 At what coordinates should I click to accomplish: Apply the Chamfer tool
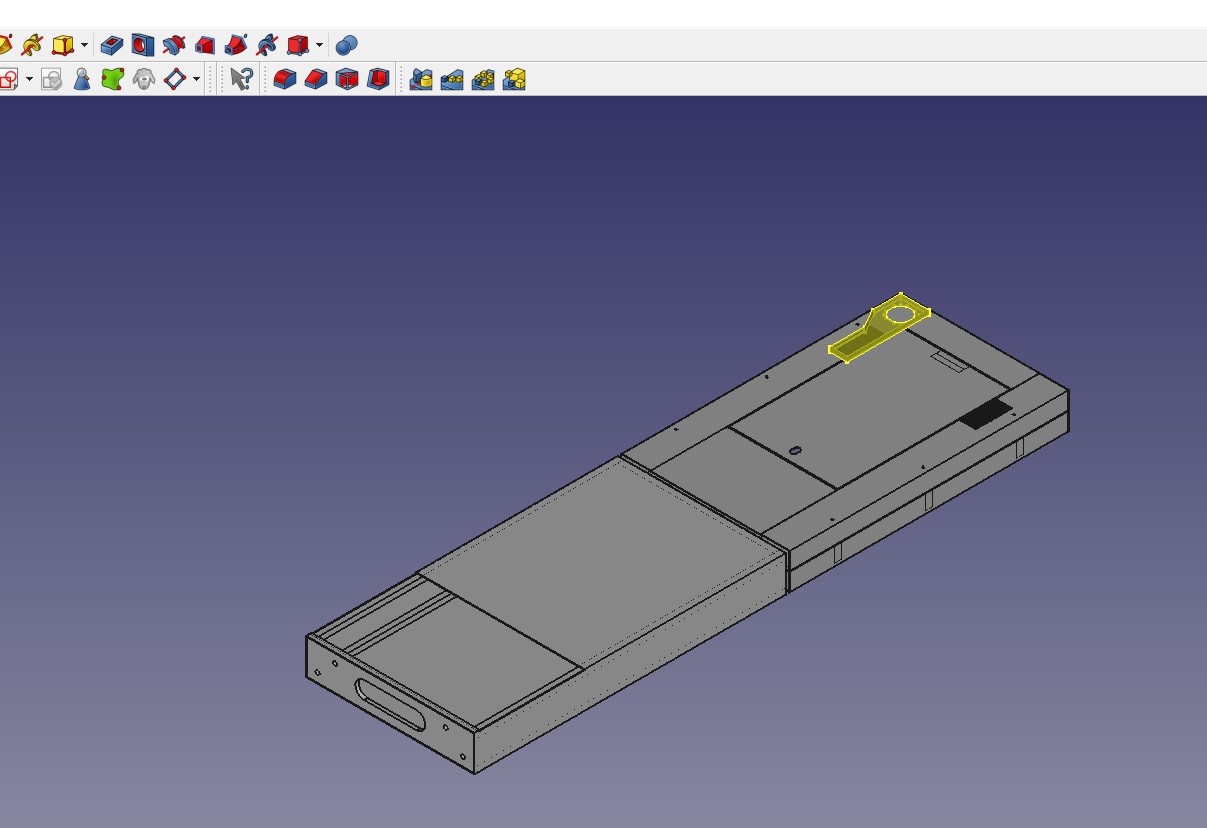click(x=316, y=79)
